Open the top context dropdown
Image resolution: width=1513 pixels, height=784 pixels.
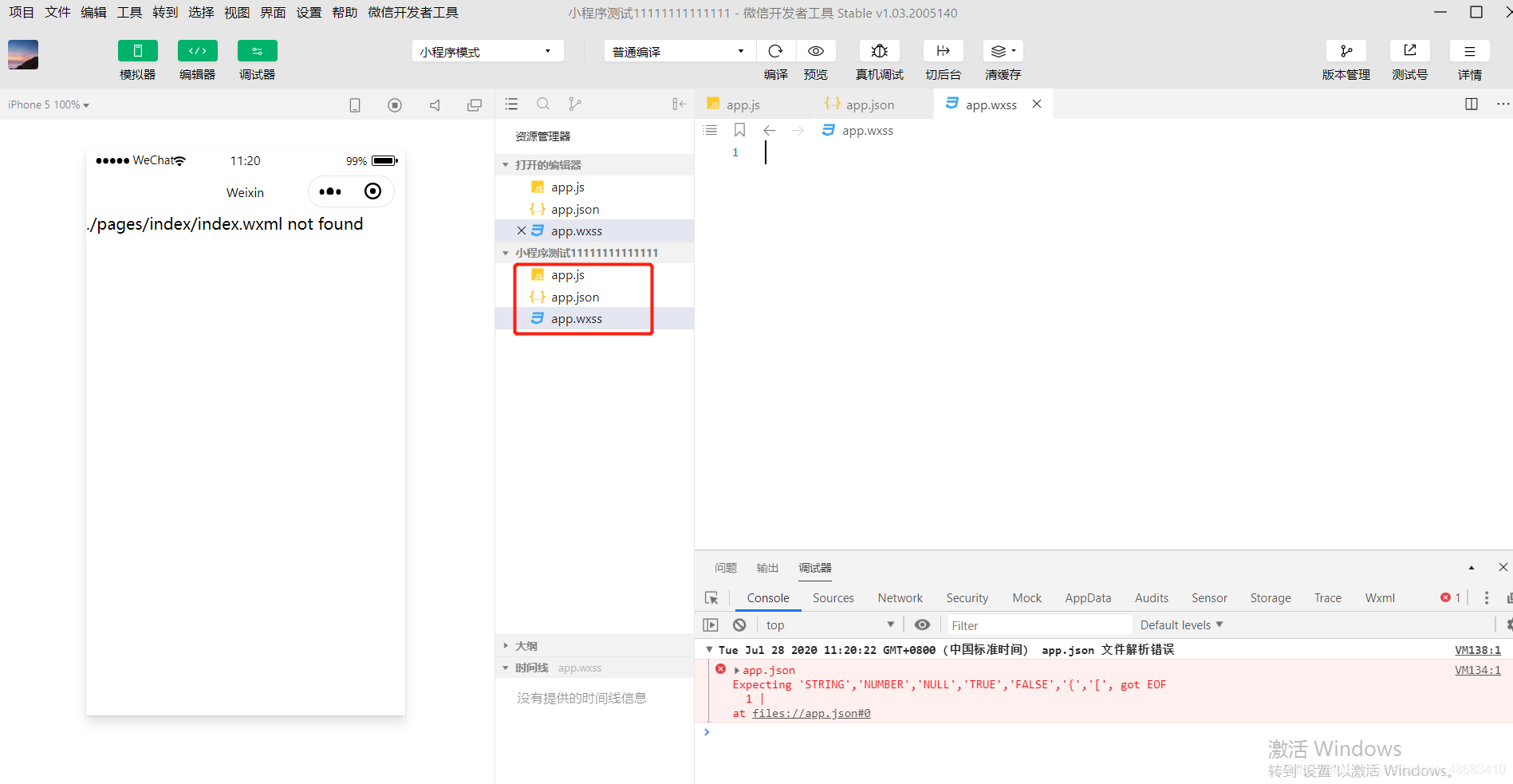830,625
